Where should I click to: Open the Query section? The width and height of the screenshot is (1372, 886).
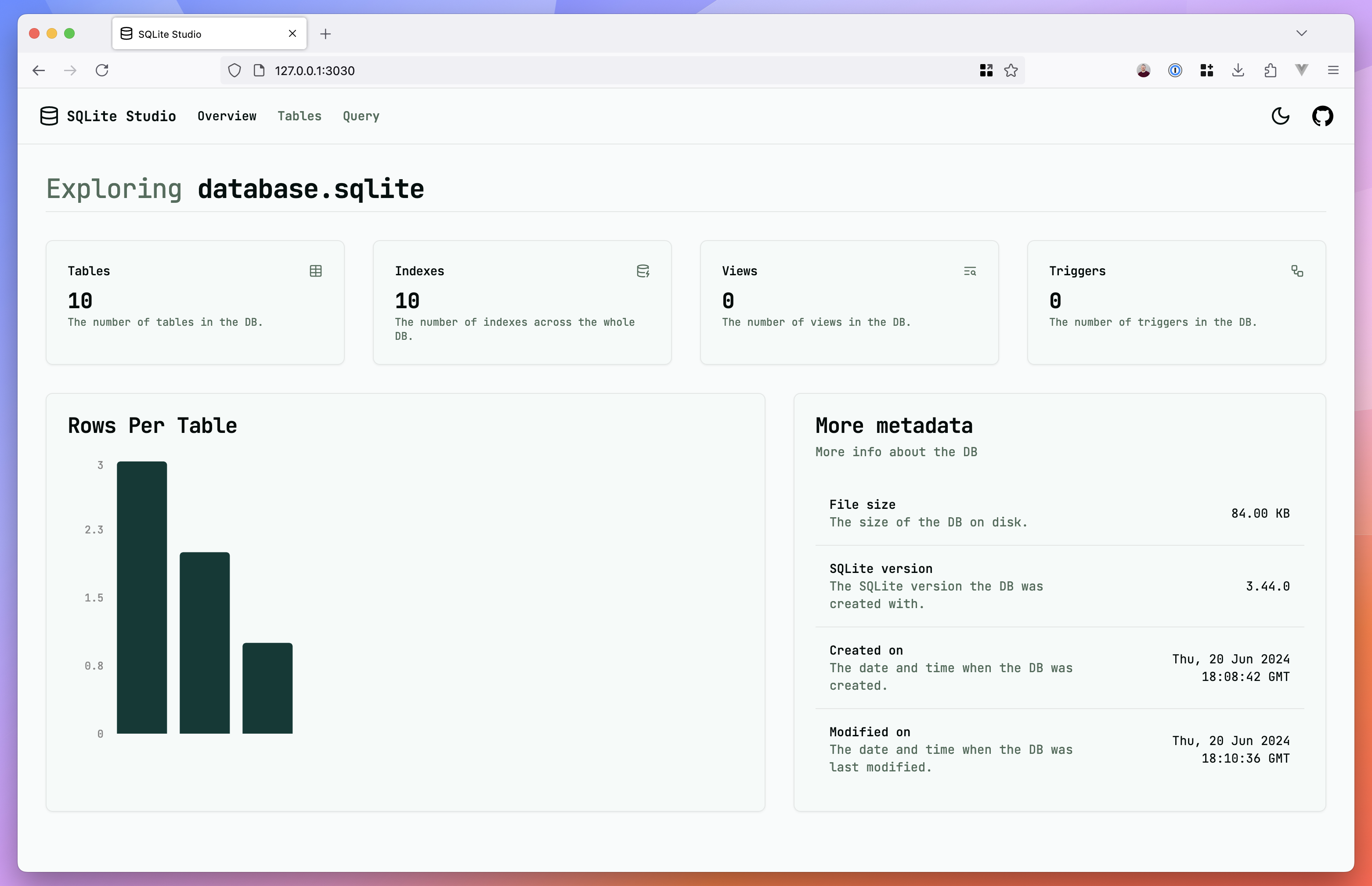click(361, 115)
